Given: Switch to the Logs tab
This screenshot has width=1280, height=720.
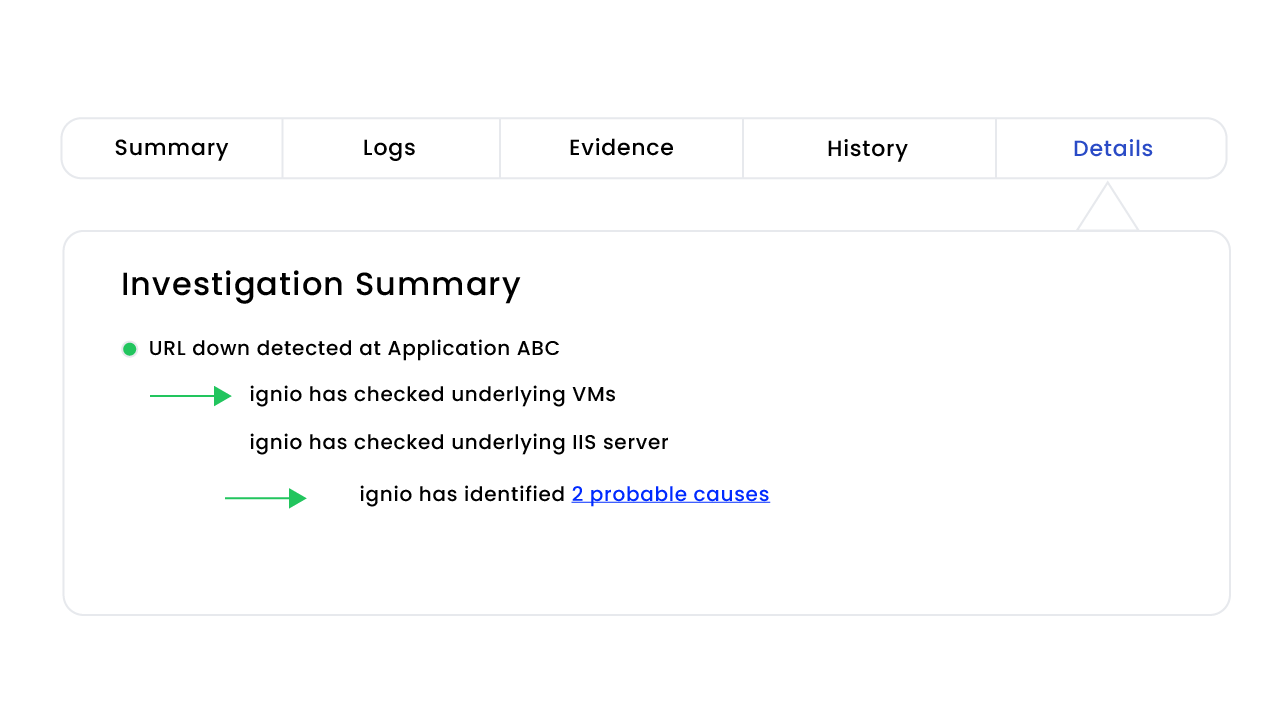Looking at the screenshot, I should pyautogui.click(x=389, y=148).
